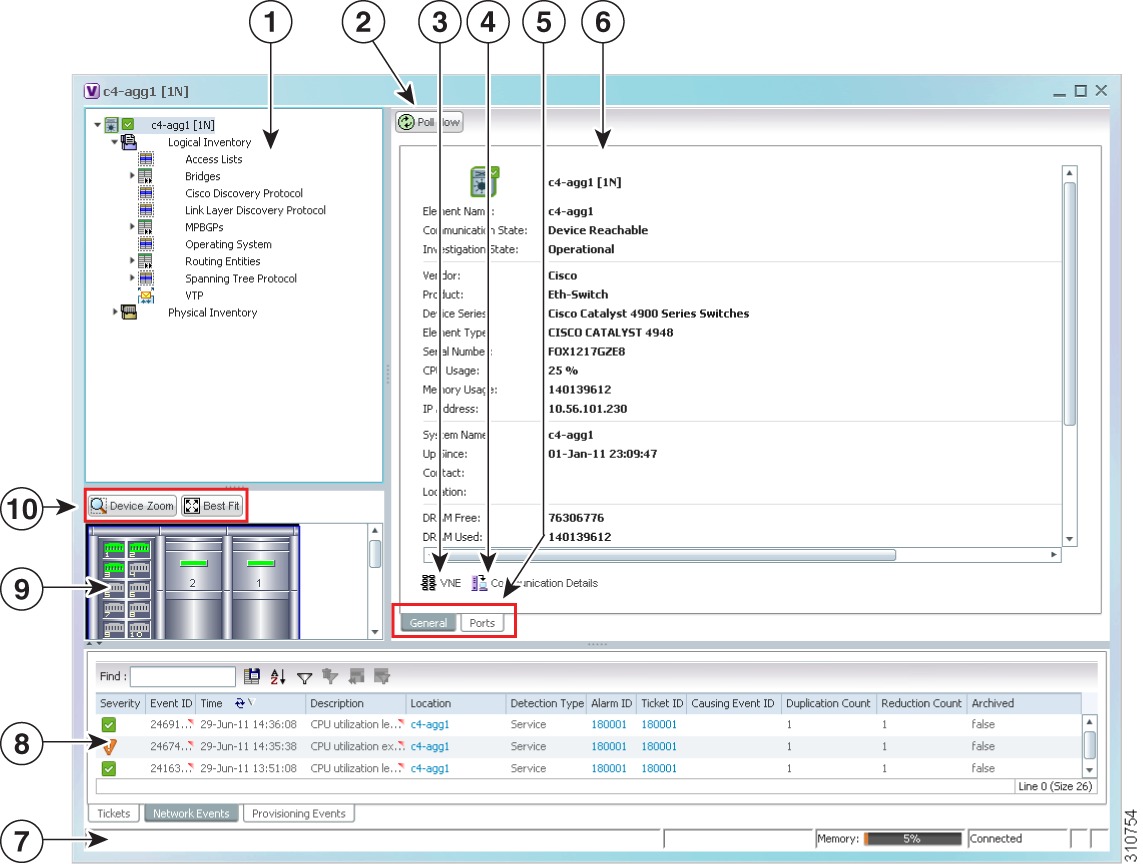
Task: Select the VTP tree item
Action: pos(194,295)
